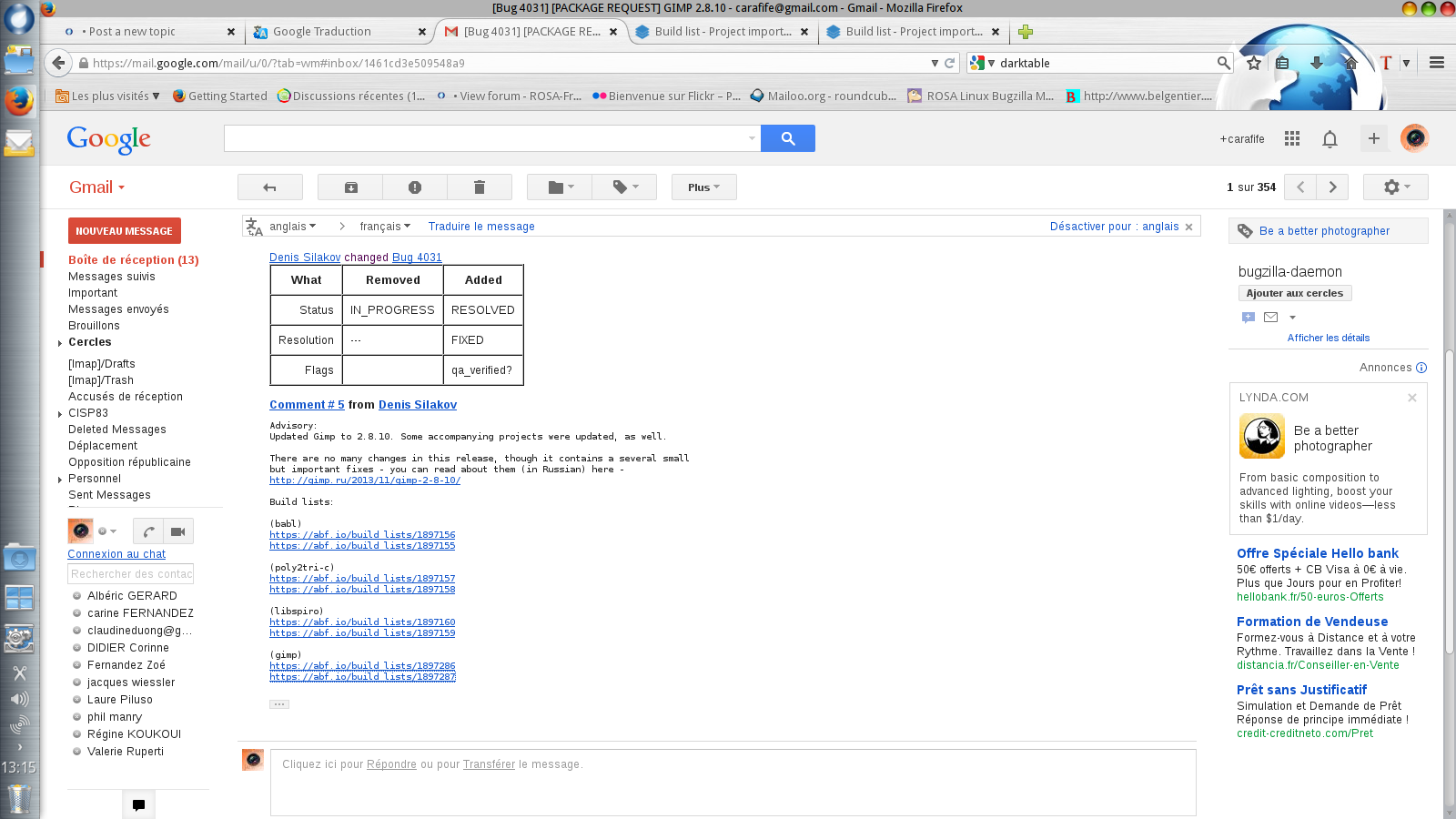This screenshot has height=819, width=1456.
Task: Click the Rechercher des contacts field
Action: click(x=131, y=574)
